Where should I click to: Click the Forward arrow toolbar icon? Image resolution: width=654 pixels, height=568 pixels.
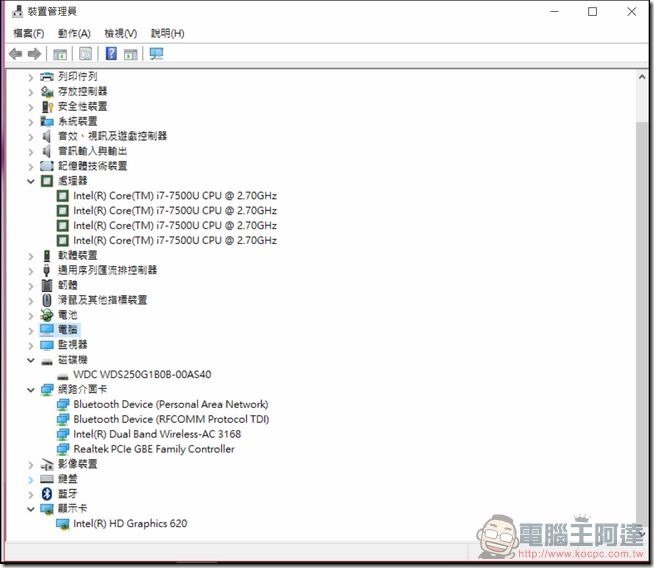pyautogui.click(x=34, y=54)
